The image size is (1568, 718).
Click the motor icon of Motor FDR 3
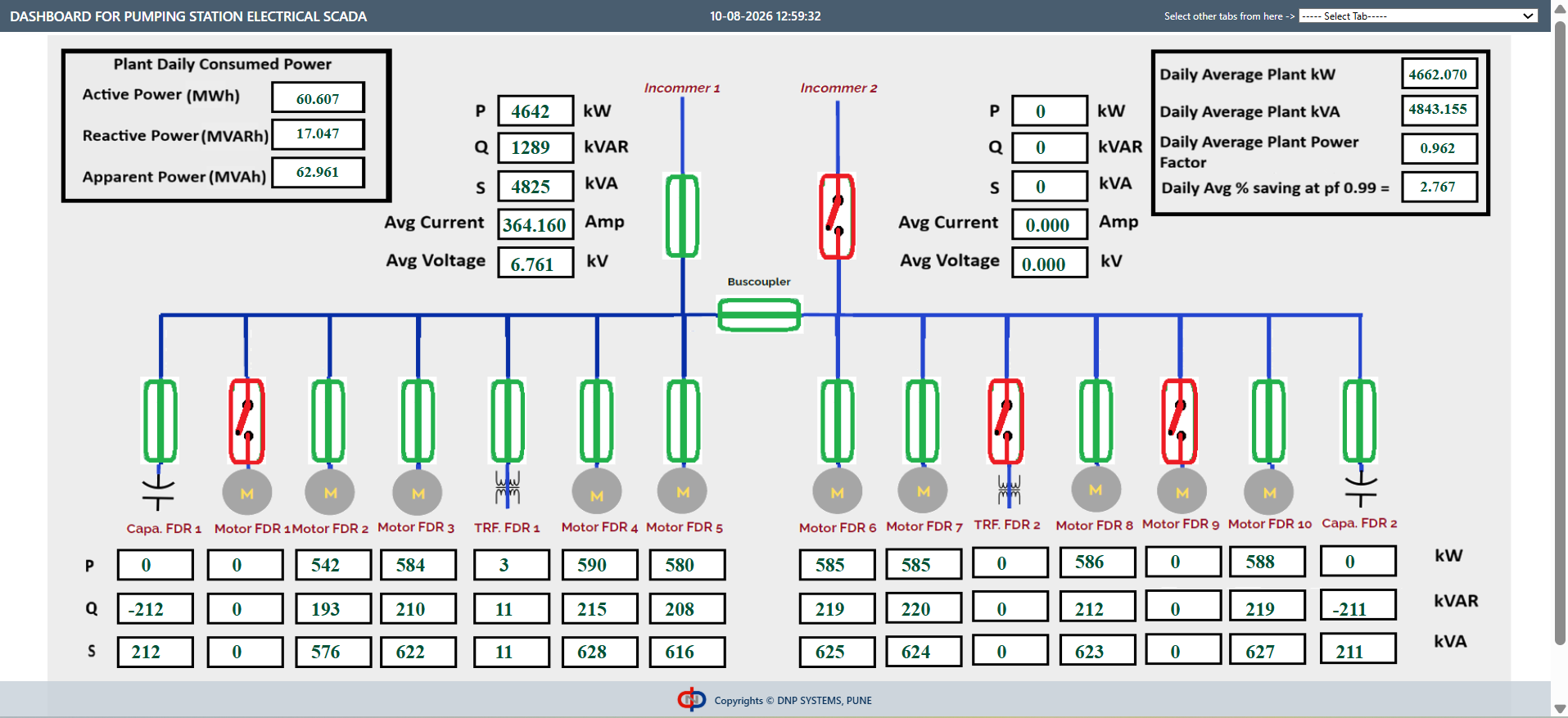point(418,493)
